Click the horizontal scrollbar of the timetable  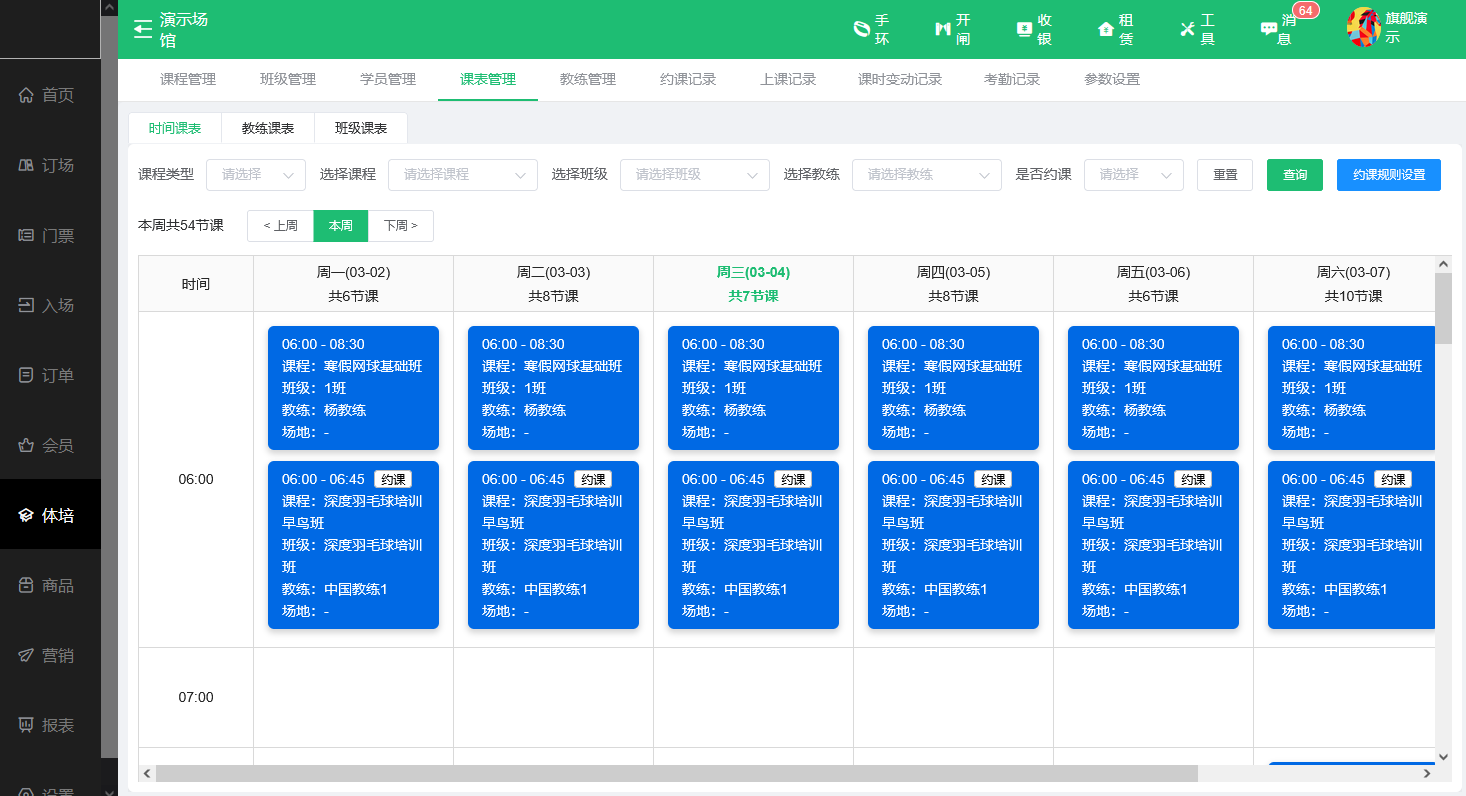pyautogui.click(x=676, y=773)
